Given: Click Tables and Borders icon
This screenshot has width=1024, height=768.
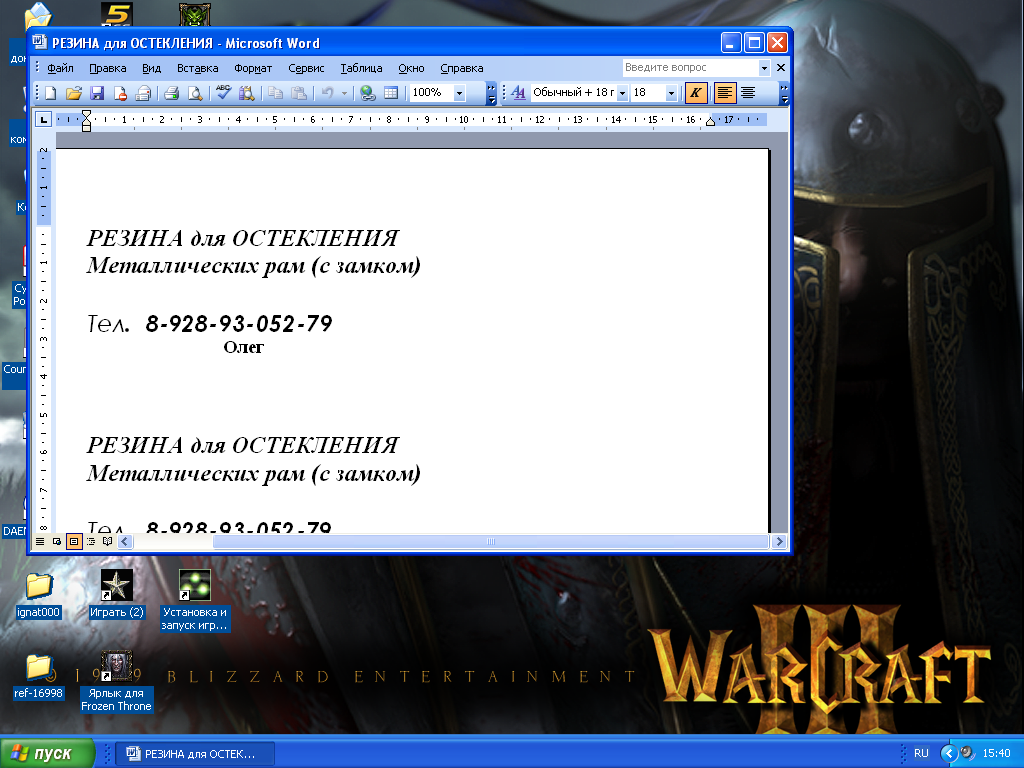Looking at the screenshot, I should [391, 93].
